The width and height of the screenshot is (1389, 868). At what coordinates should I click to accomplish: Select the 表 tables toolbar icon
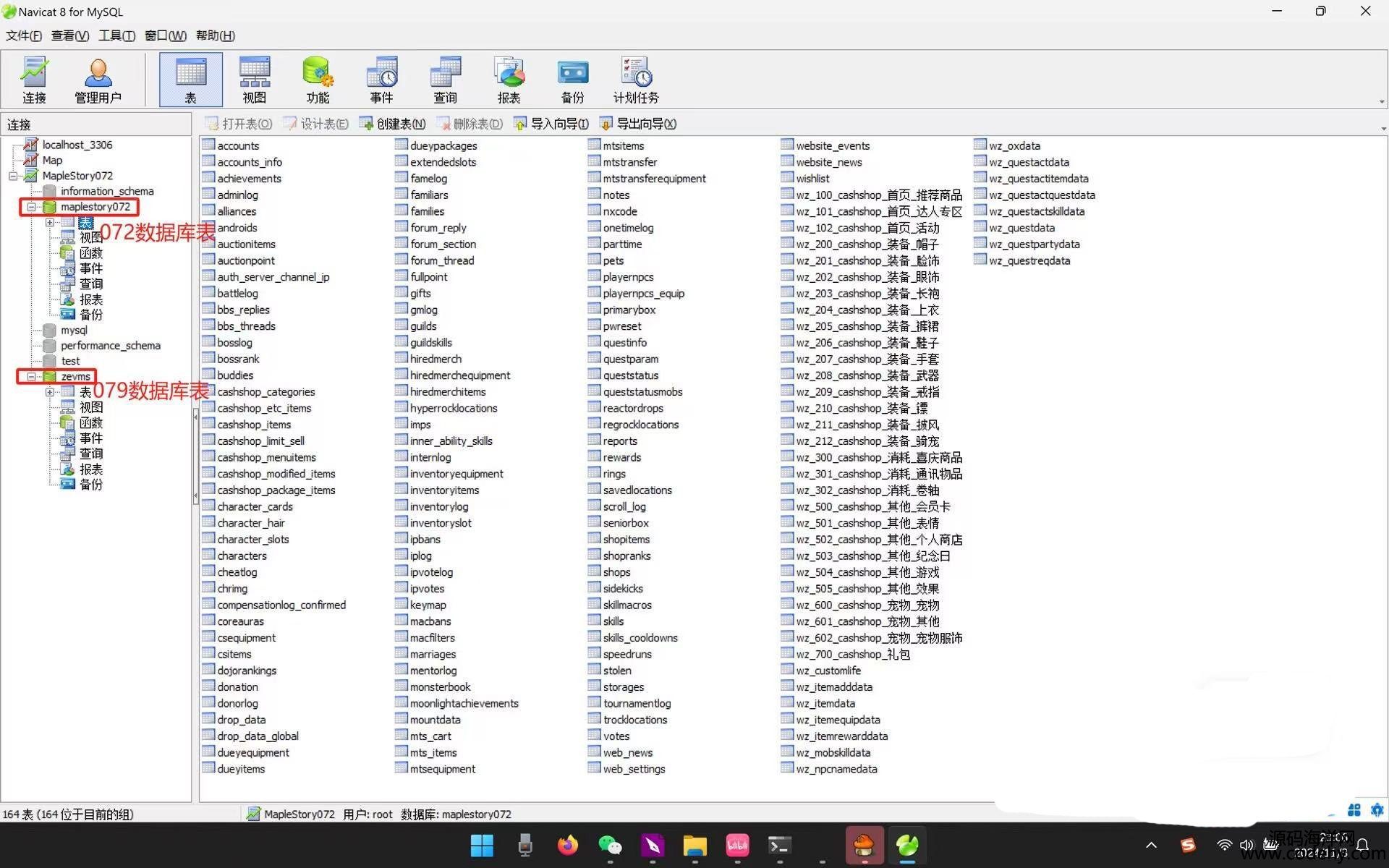pyautogui.click(x=190, y=80)
